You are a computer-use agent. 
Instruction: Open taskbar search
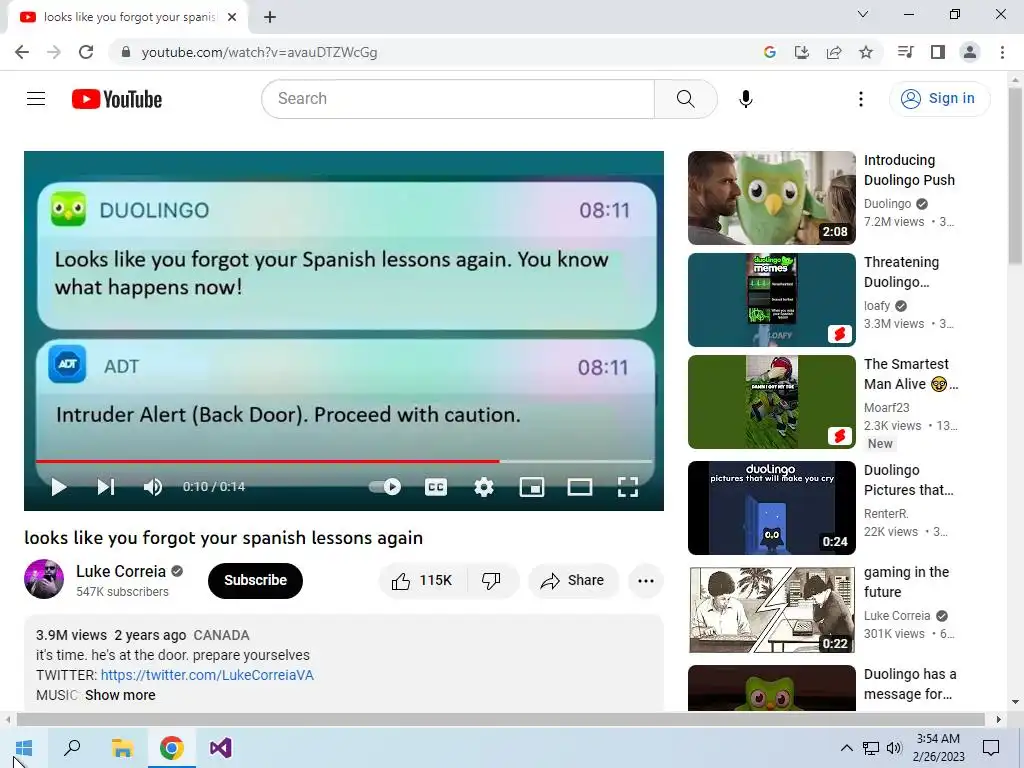point(72,748)
